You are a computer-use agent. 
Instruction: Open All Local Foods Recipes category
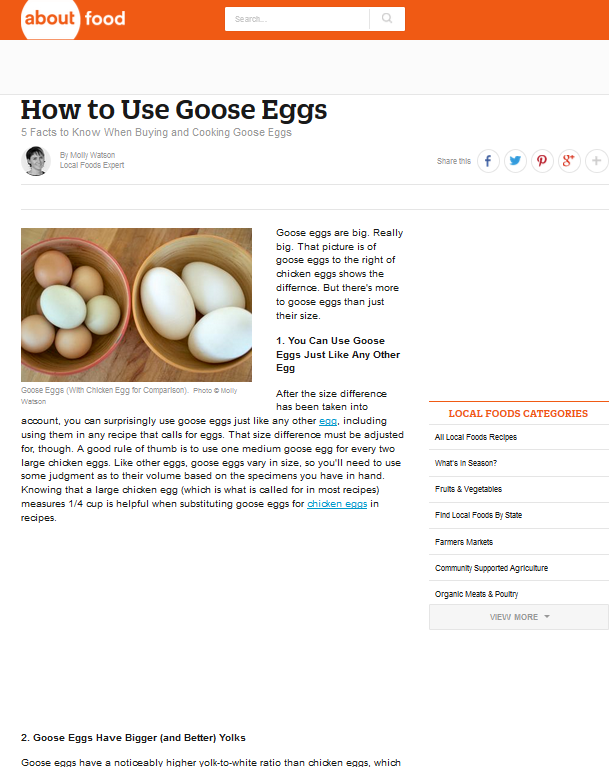476,437
